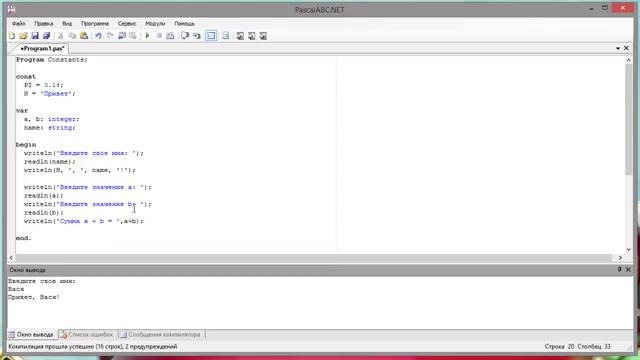The height and width of the screenshot is (360, 640).
Task: Click the editor vertical scrollbar thumb
Action: [x=629, y=120]
